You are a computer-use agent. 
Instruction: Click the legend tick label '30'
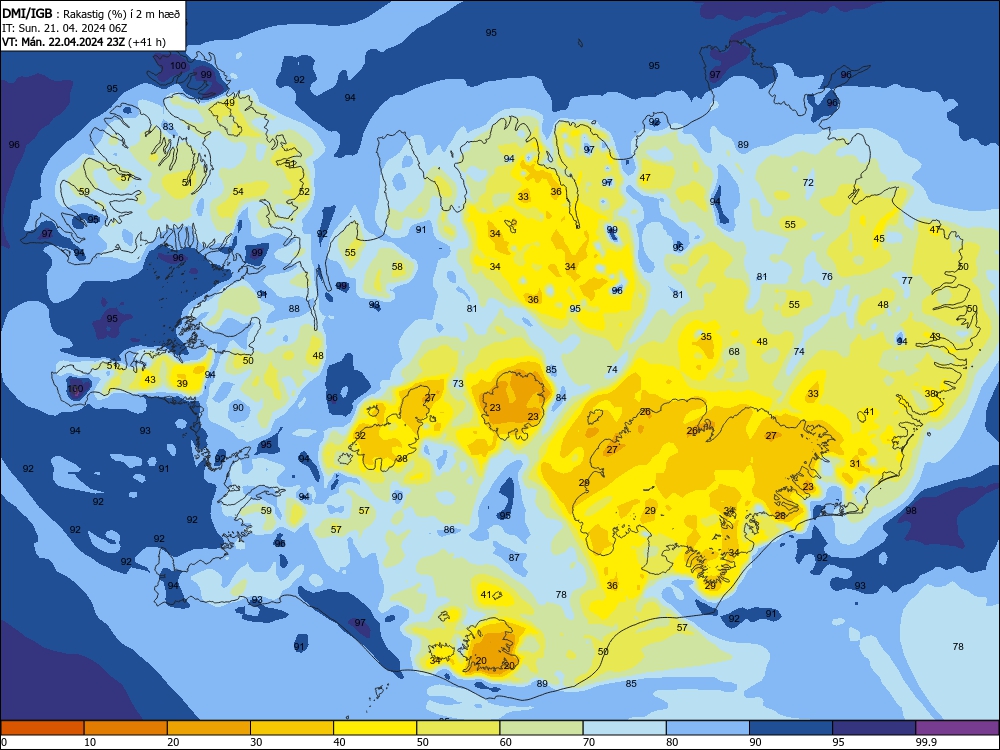coord(256,742)
